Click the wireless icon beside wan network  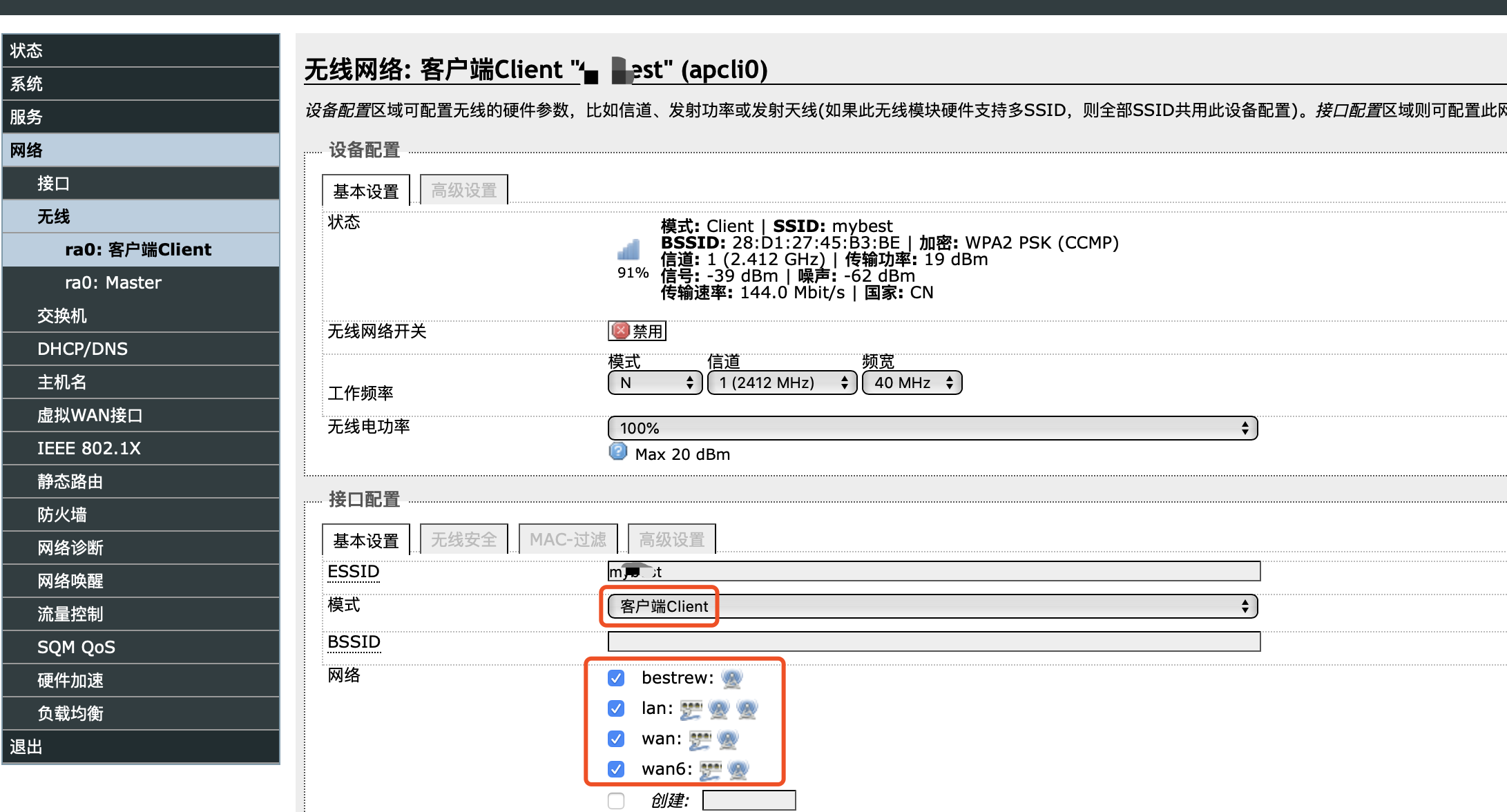coord(727,738)
